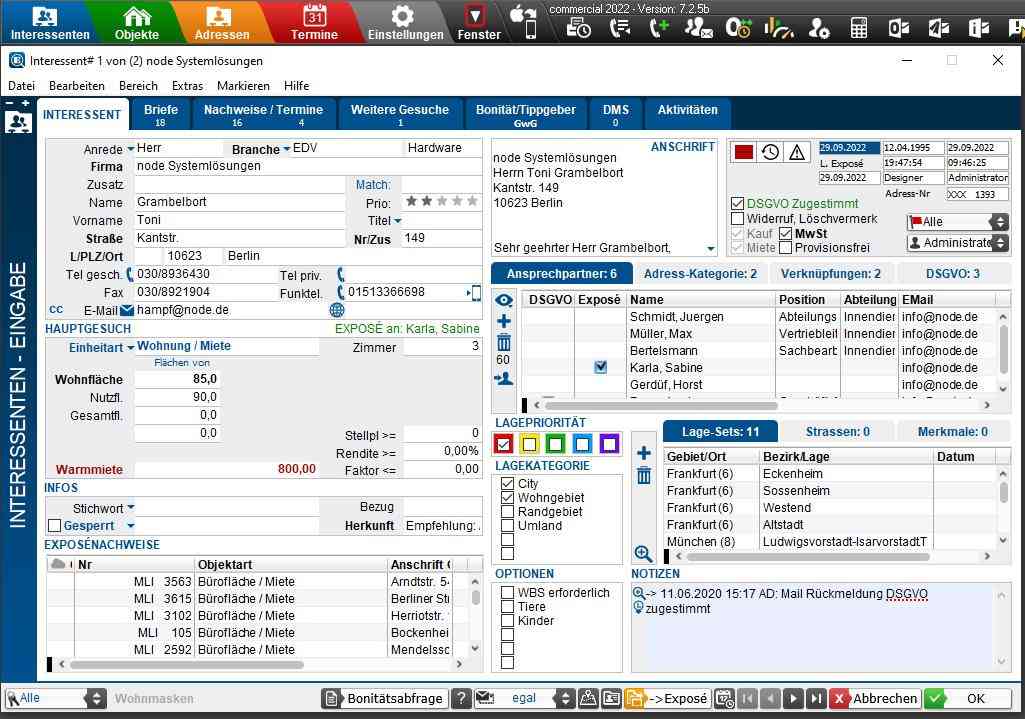Click the envelope icon beside E-Mail label
The image size is (1025, 719).
coord(127,310)
